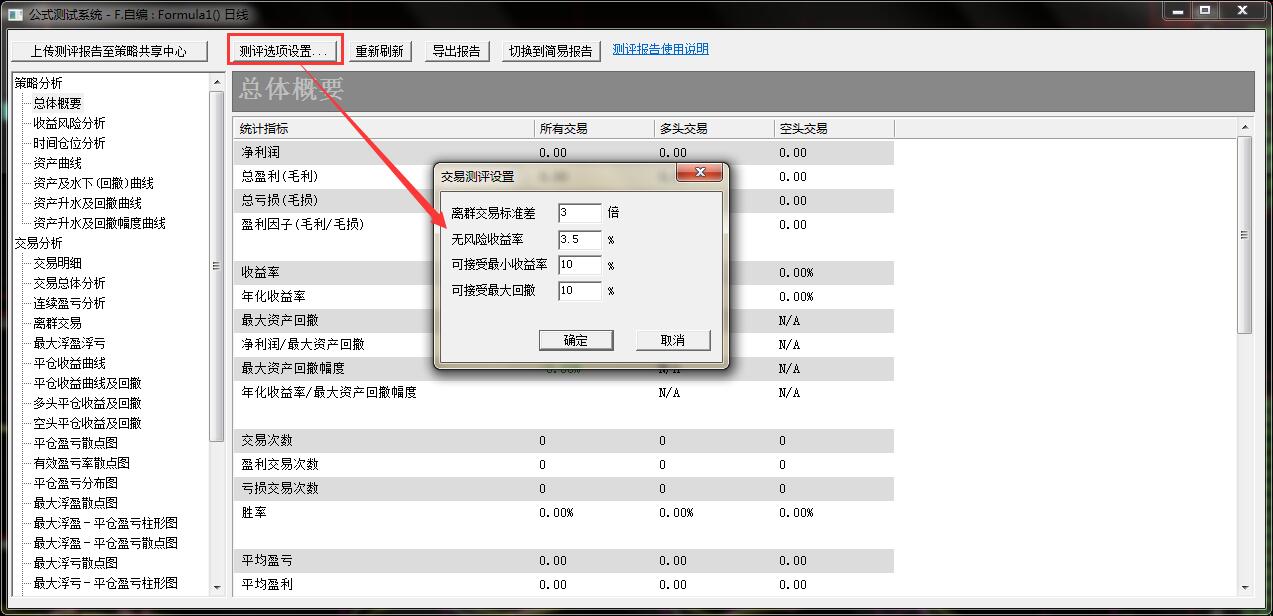Click 离群交易标准差 input field
Screen dimensions: 1273x616
tap(580, 212)
